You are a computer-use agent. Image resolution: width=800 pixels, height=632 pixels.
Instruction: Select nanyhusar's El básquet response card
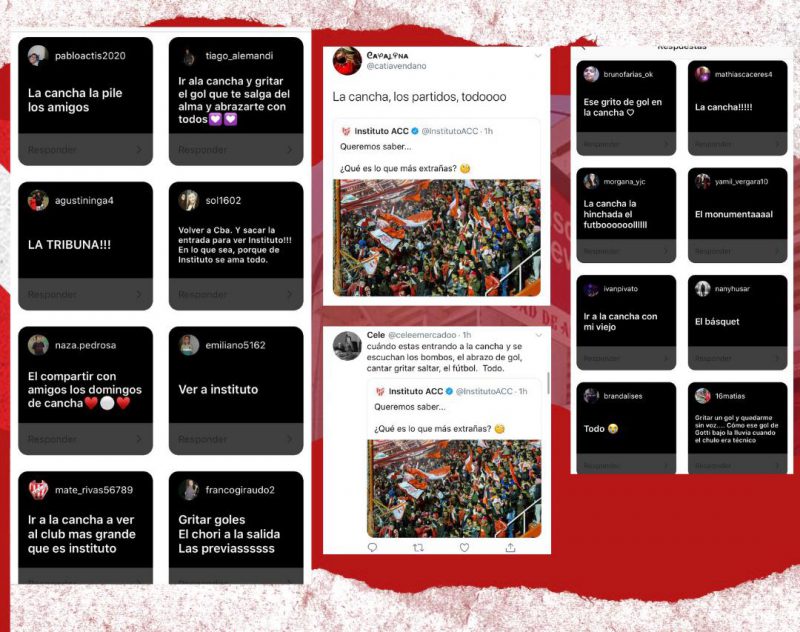click(737, 322)
